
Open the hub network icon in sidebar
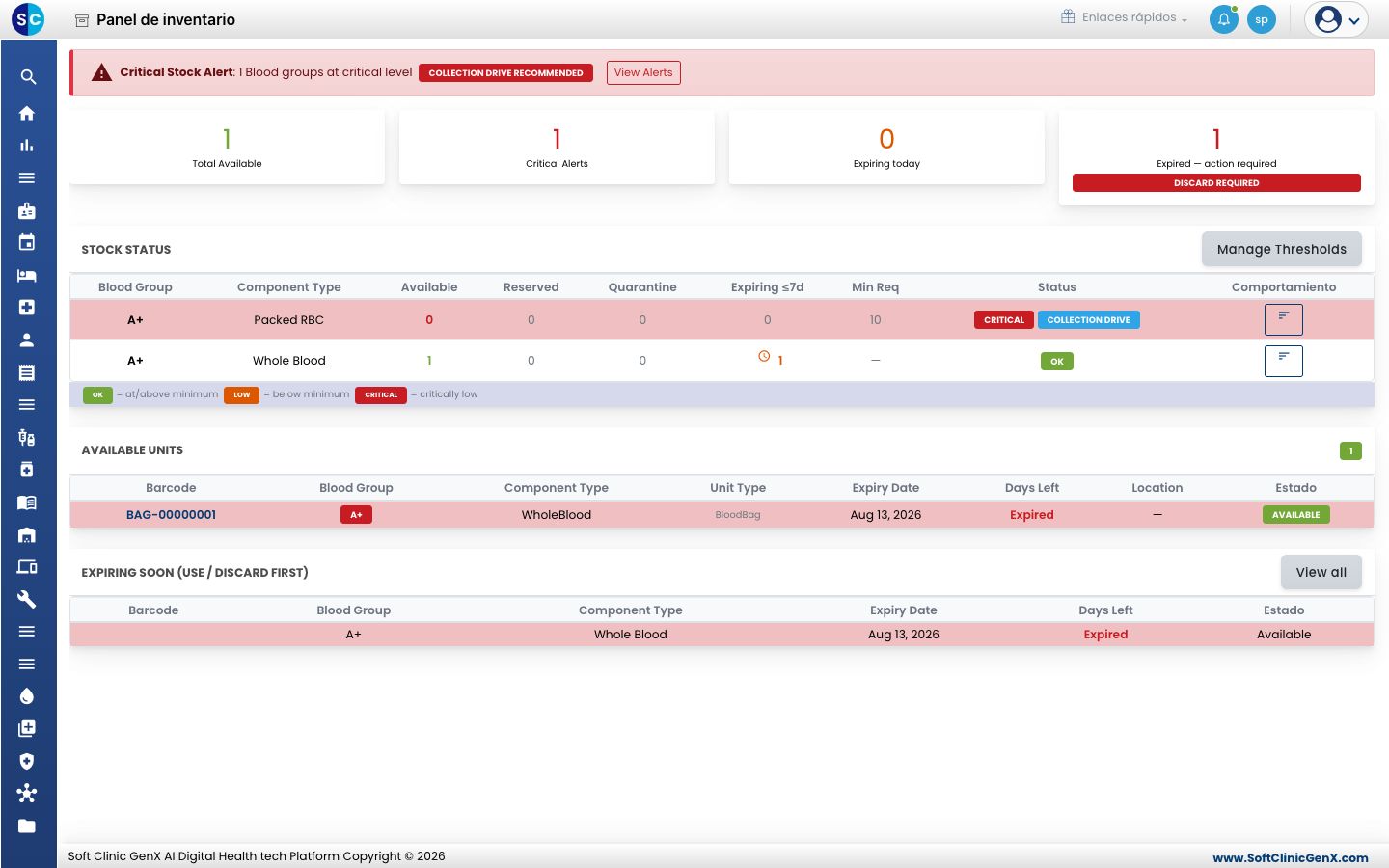27,793
